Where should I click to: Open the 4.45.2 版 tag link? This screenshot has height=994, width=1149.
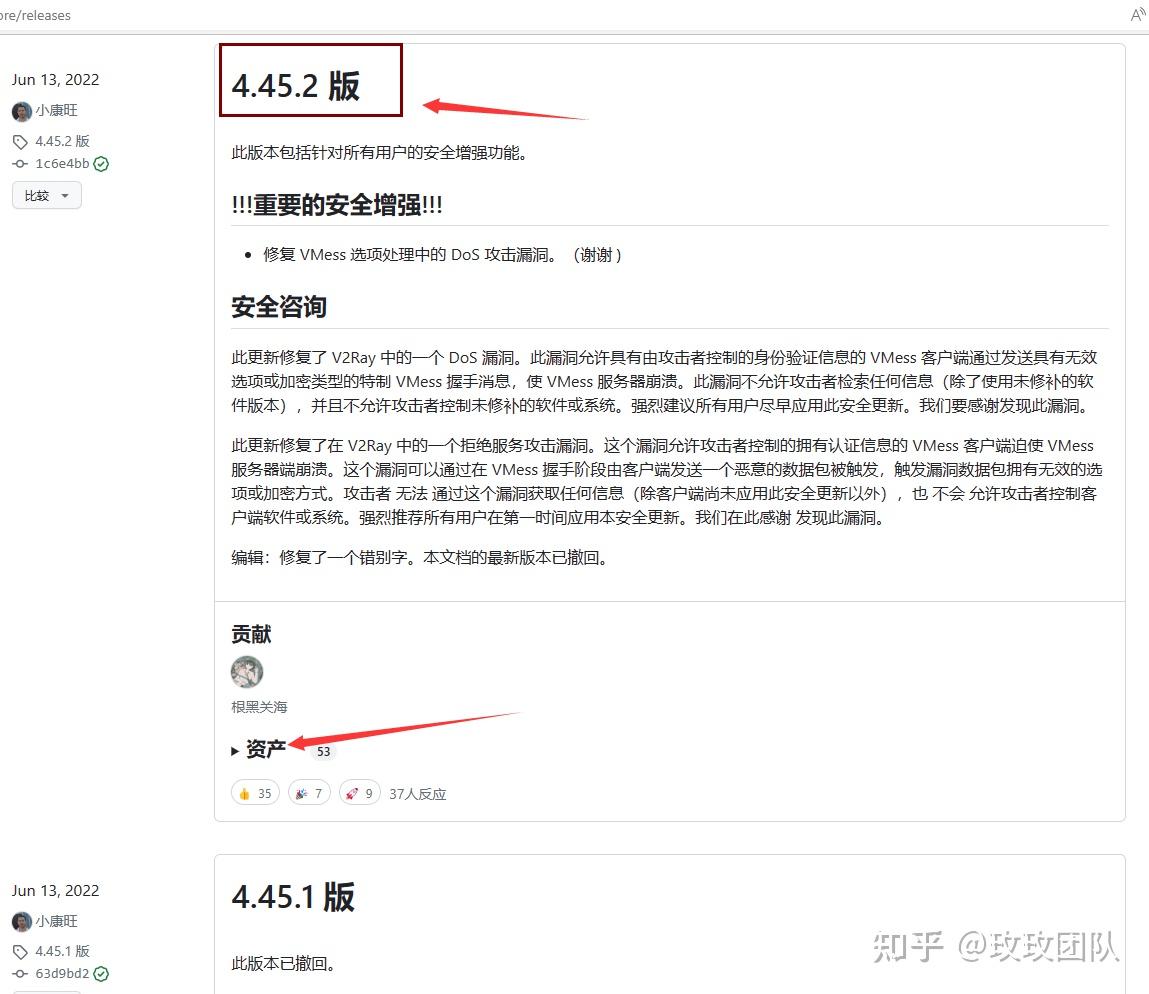[x=62, y=141]
